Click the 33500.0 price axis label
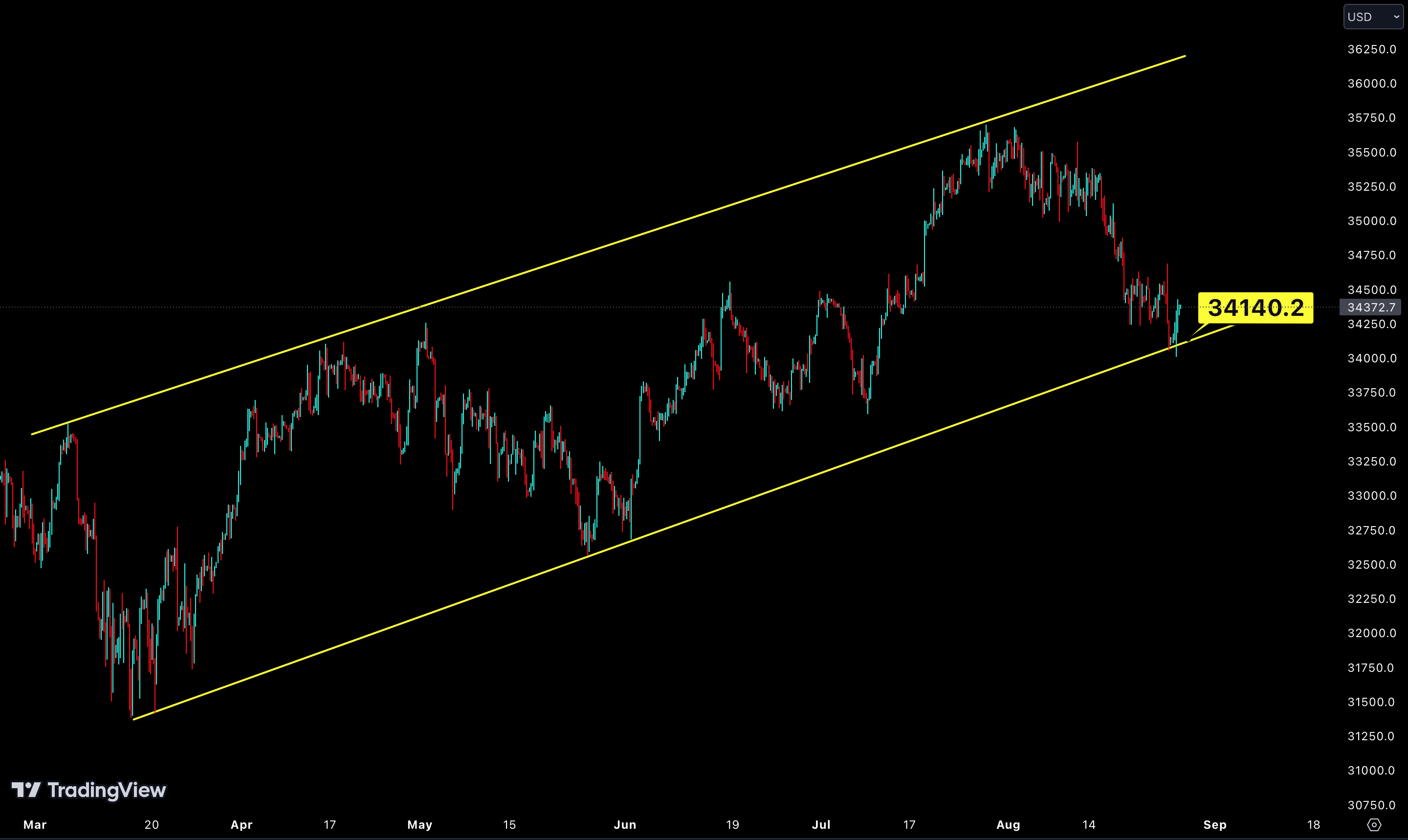Screen dimensions: 1408x840 1372,427
